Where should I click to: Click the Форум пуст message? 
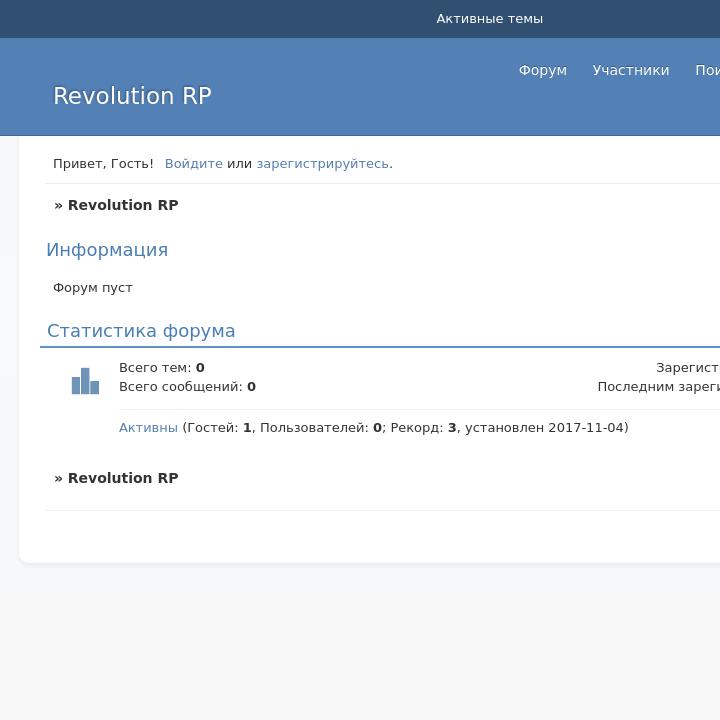pos(93,288)
